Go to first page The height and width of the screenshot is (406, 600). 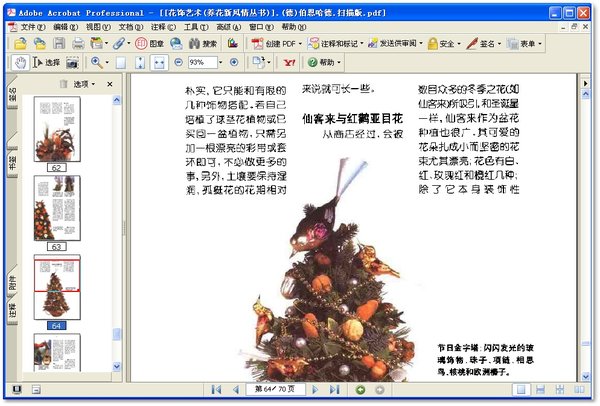(216, 390)
